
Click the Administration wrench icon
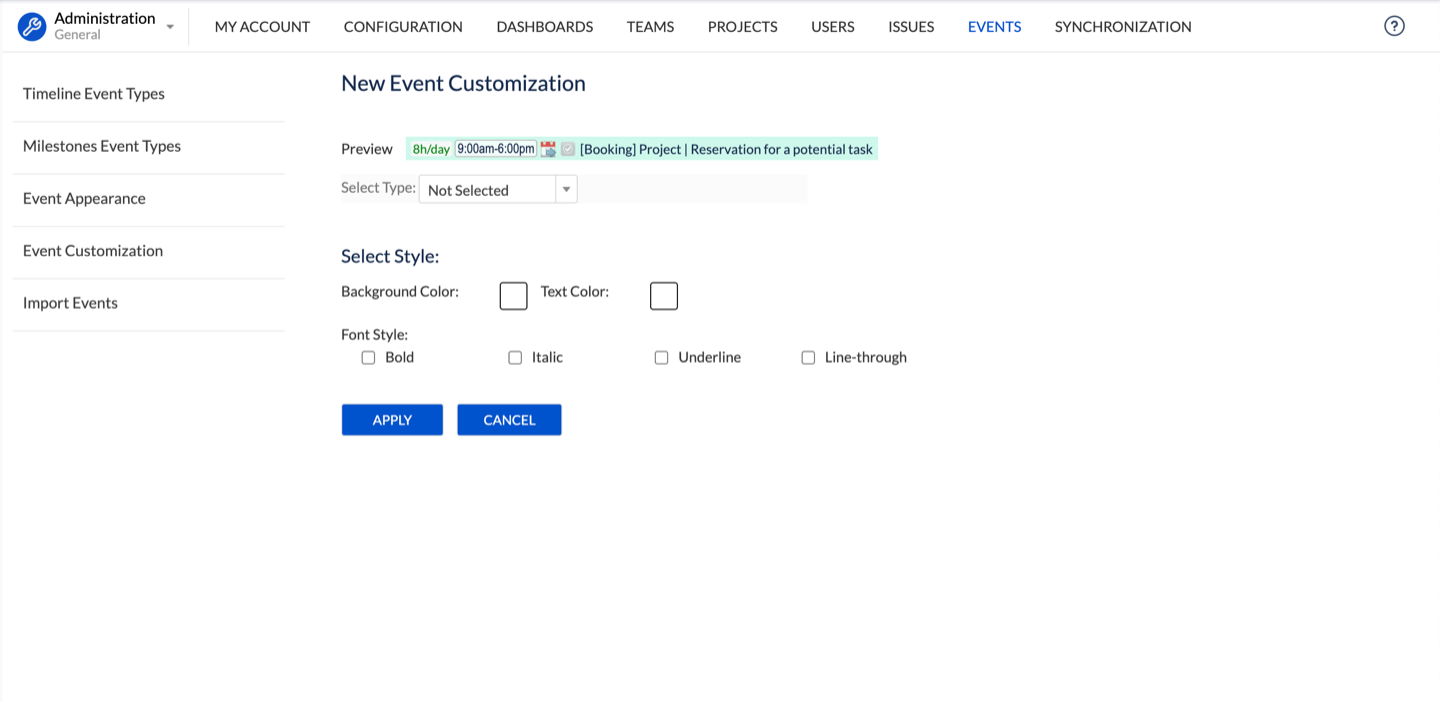(x=32, y=27)
